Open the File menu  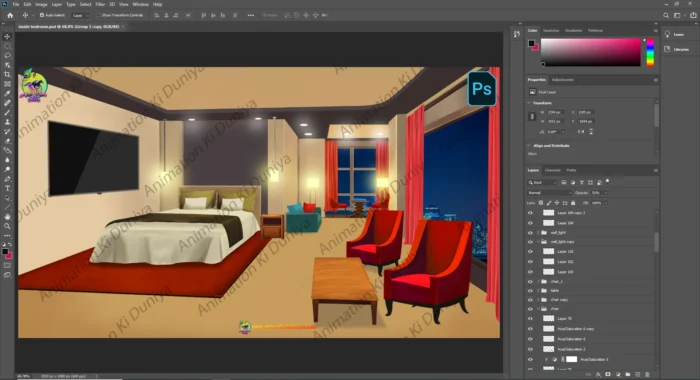click(16, 4)
